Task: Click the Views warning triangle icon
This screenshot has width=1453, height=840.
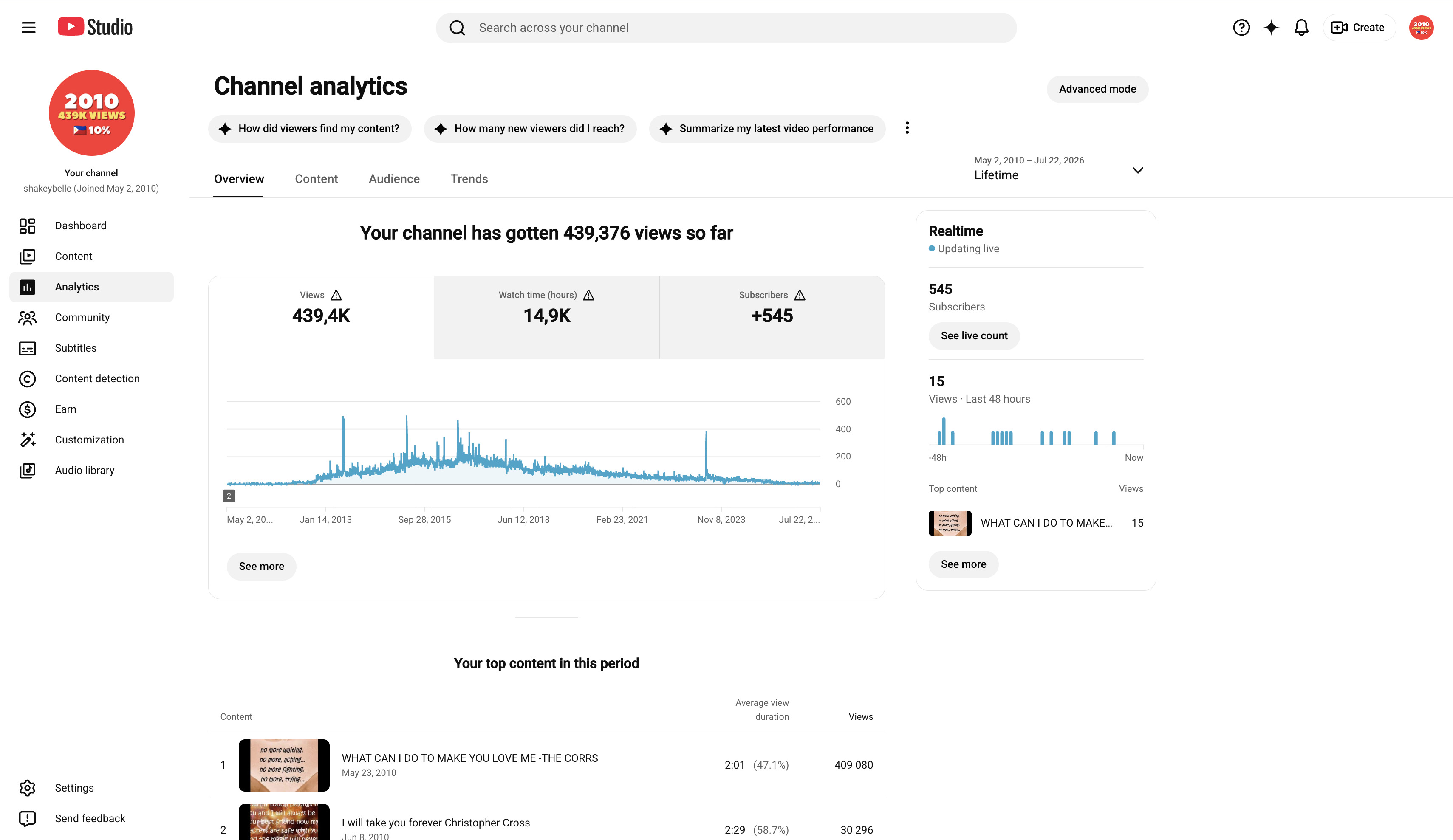Action: [336, 295]
